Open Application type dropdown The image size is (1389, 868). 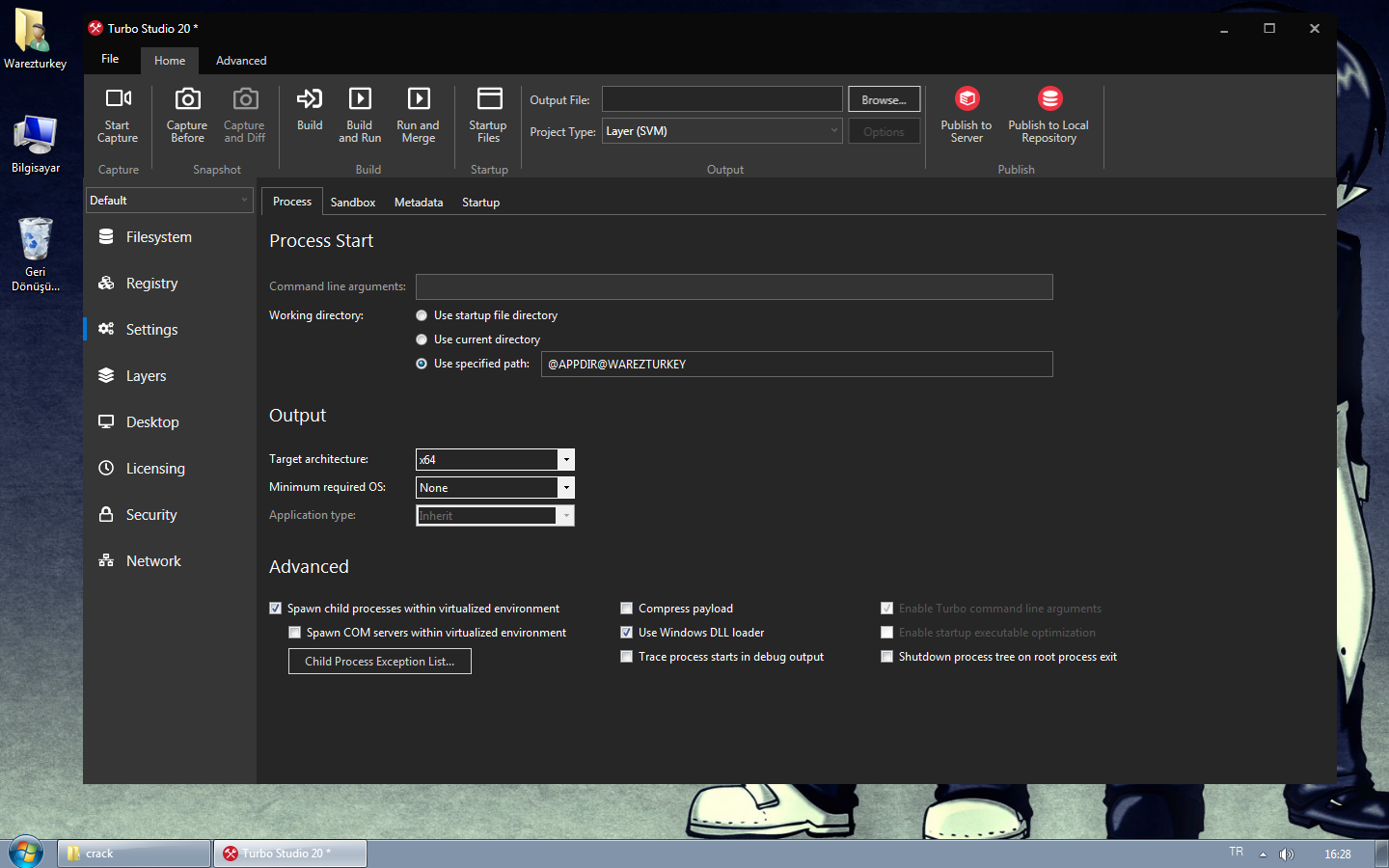(495, 516)
